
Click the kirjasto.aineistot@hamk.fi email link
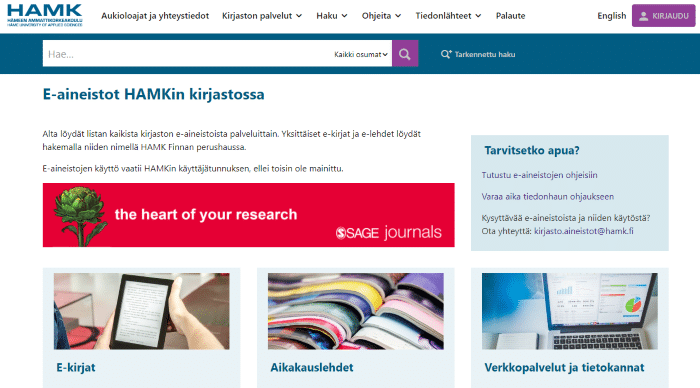point(583,231)
